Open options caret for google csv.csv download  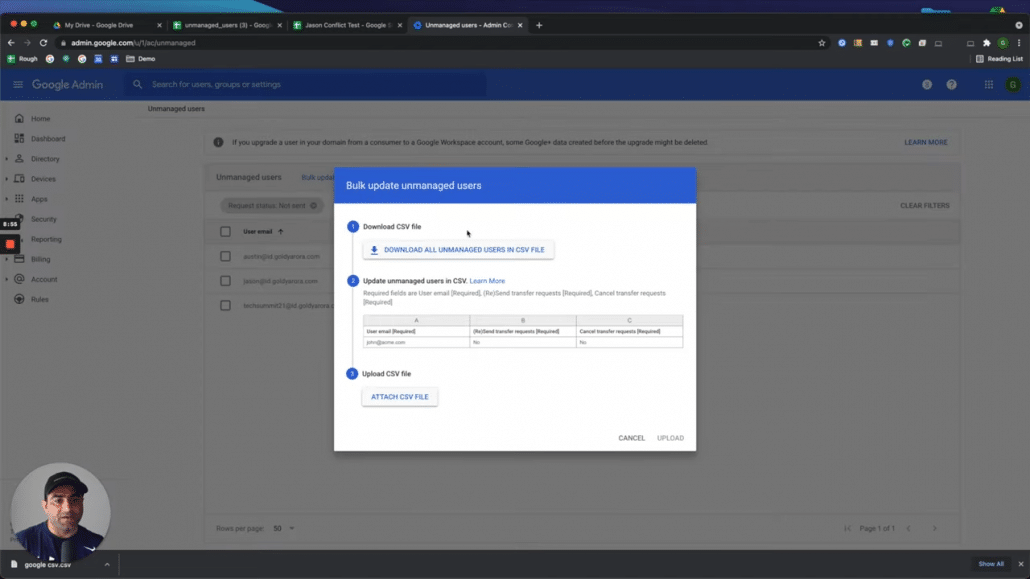(107, 565)
